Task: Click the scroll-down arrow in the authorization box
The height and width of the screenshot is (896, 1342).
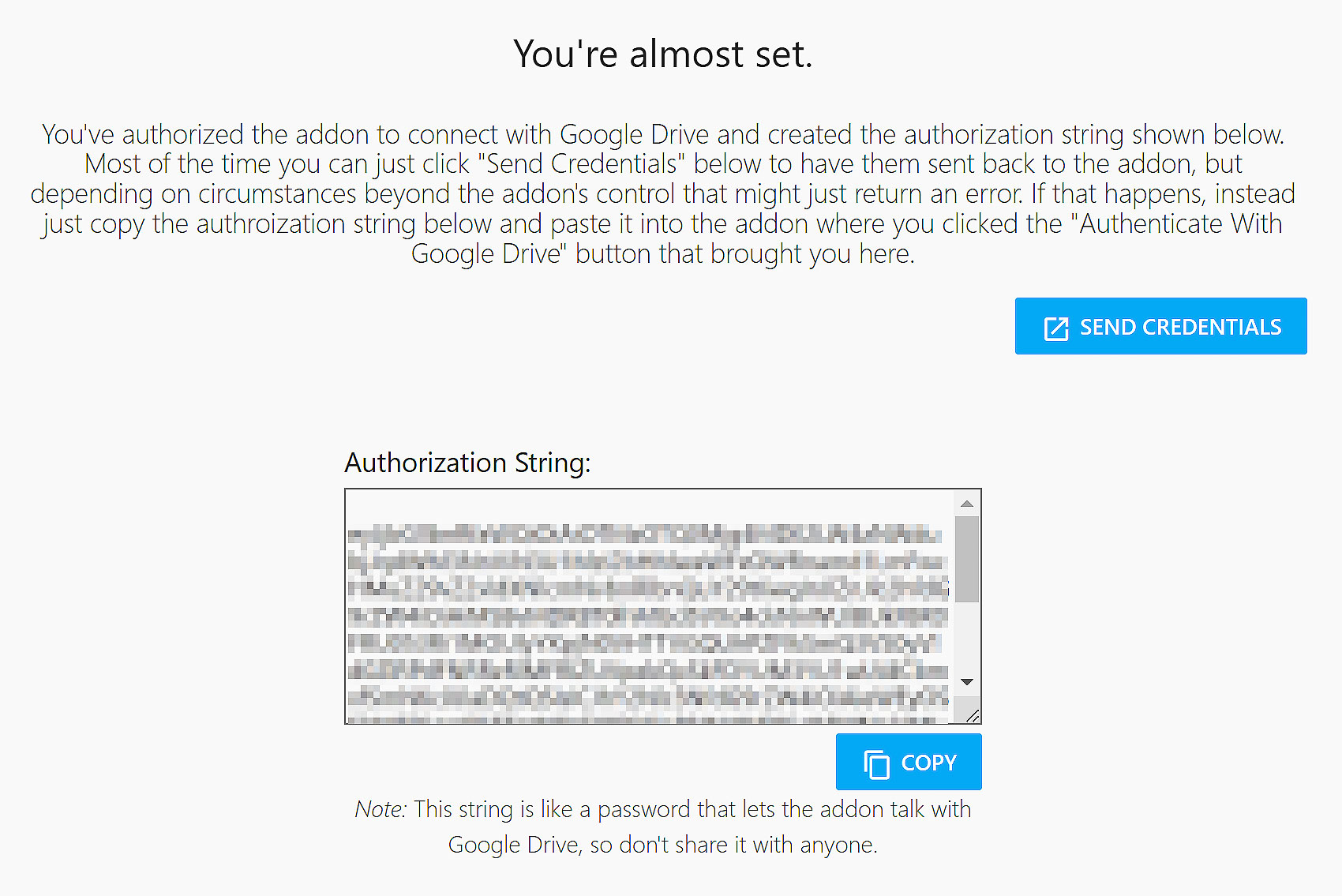Action: point(966,681)
